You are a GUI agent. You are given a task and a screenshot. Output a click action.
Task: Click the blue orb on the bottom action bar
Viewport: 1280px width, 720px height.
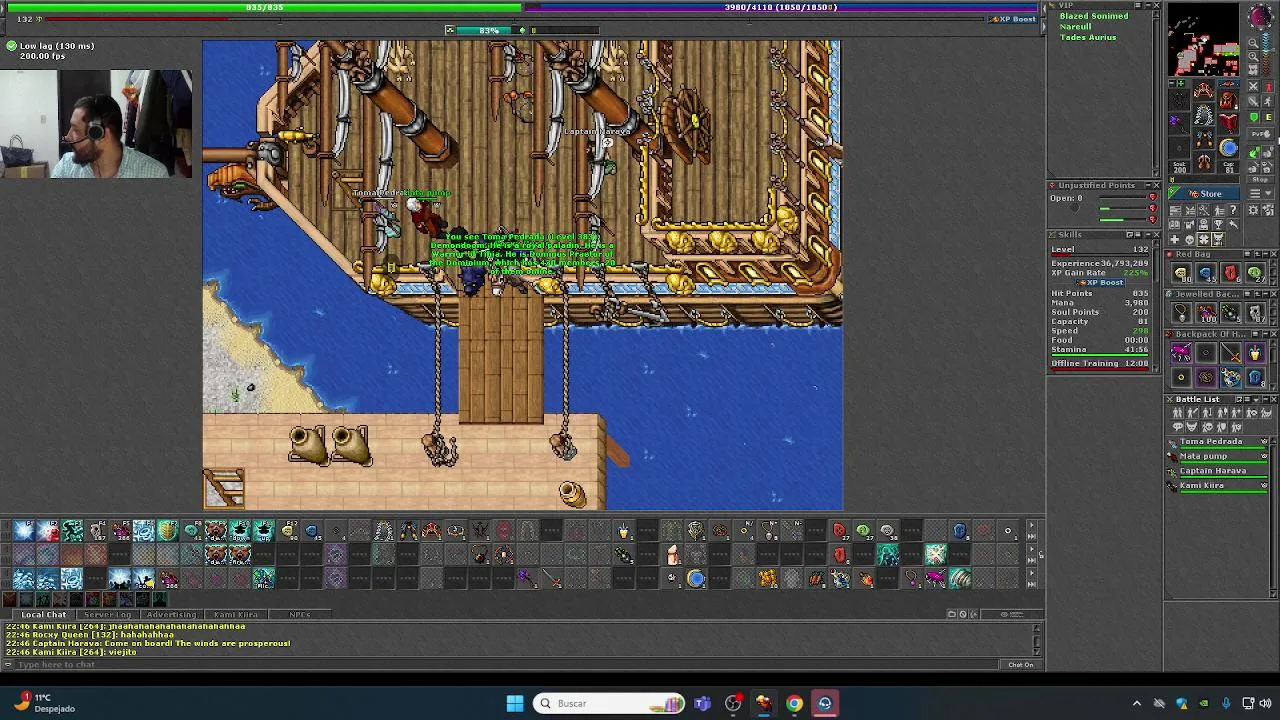(x=696, y=578)
